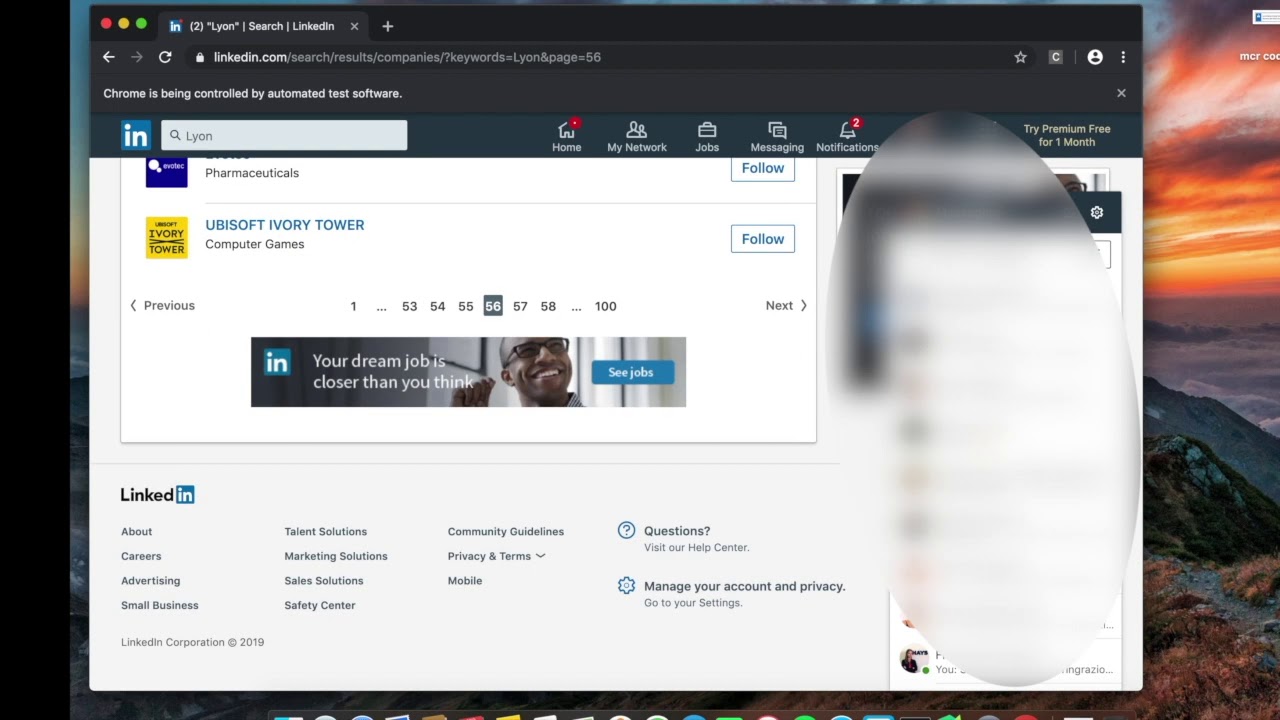1280x720 pixels.
Task: Click the account settings gear icon in footer
Action: click(x=626, y=586)
